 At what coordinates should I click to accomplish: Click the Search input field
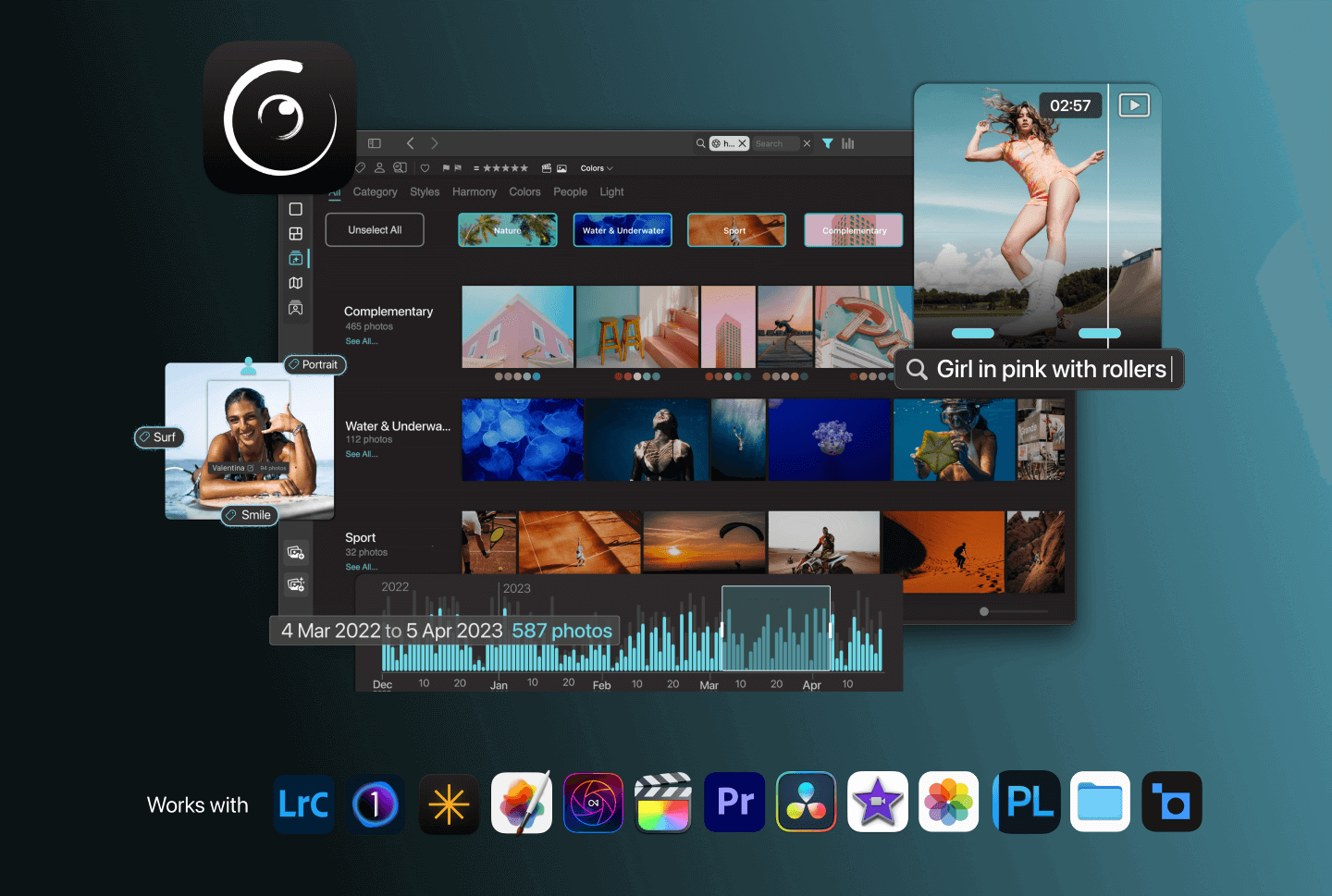[774, 143]
